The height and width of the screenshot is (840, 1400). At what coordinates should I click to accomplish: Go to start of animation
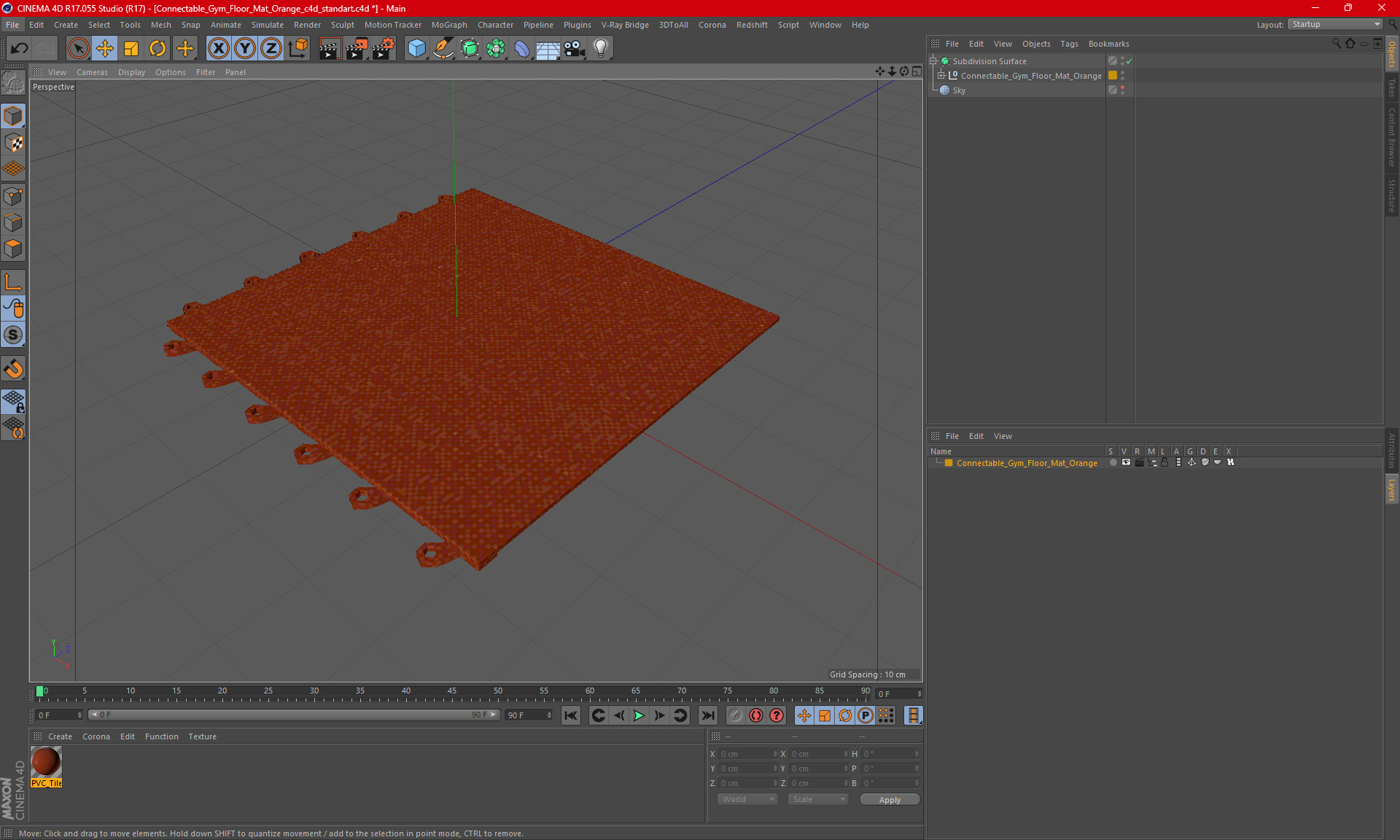pyautogui.click(x=571, y=715)
